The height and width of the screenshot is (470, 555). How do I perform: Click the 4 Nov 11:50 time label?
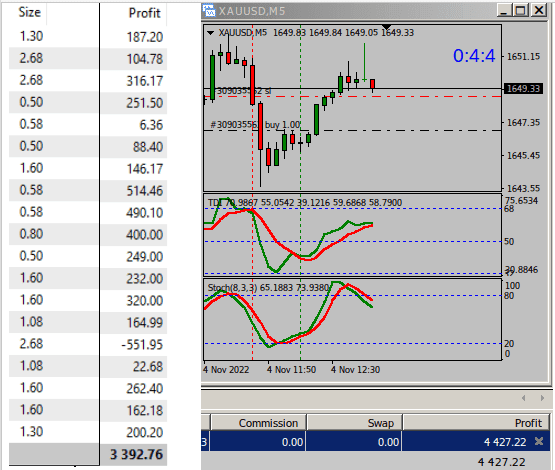(291, 369)
